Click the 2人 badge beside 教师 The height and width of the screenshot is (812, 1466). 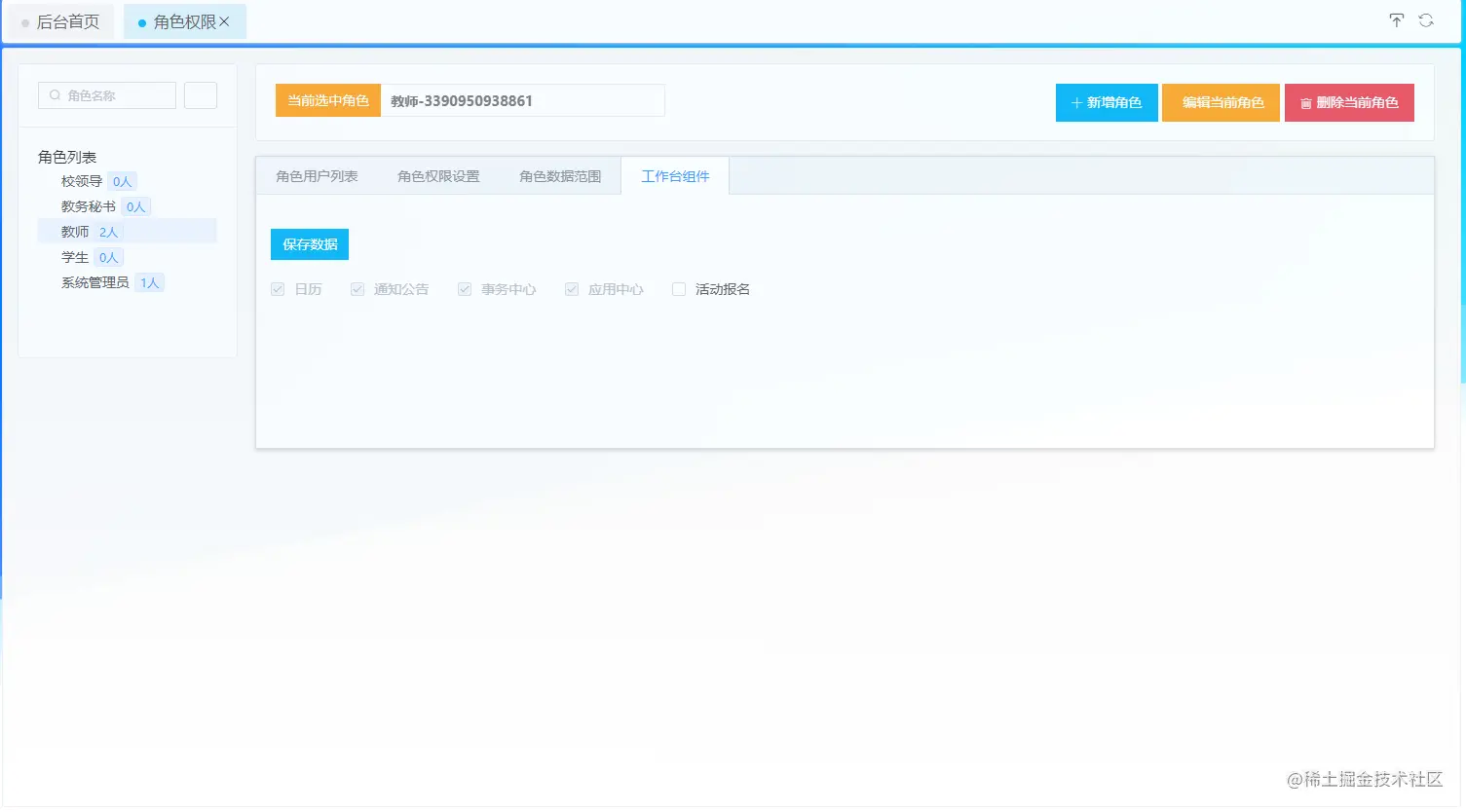click(108, 232)
